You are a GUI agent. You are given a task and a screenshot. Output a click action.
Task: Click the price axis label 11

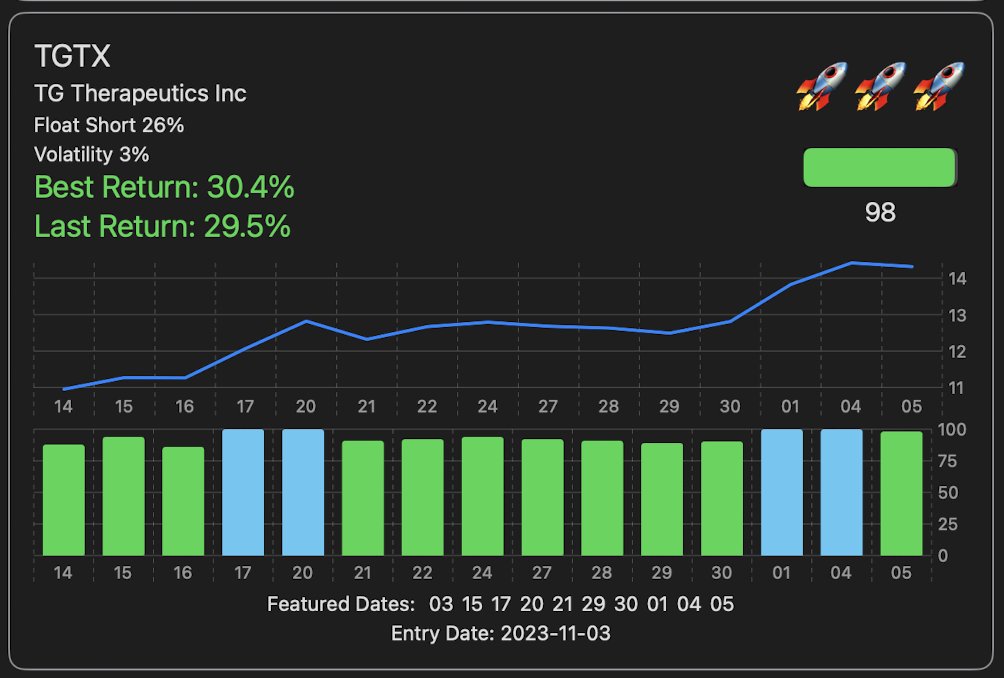coord(957,388)
